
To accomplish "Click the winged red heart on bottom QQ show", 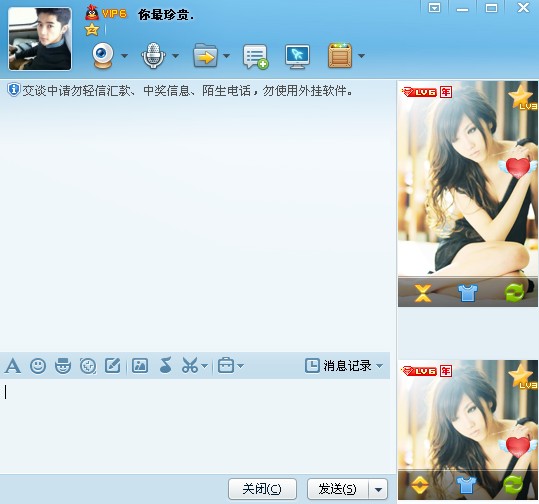I will [518, 446].
